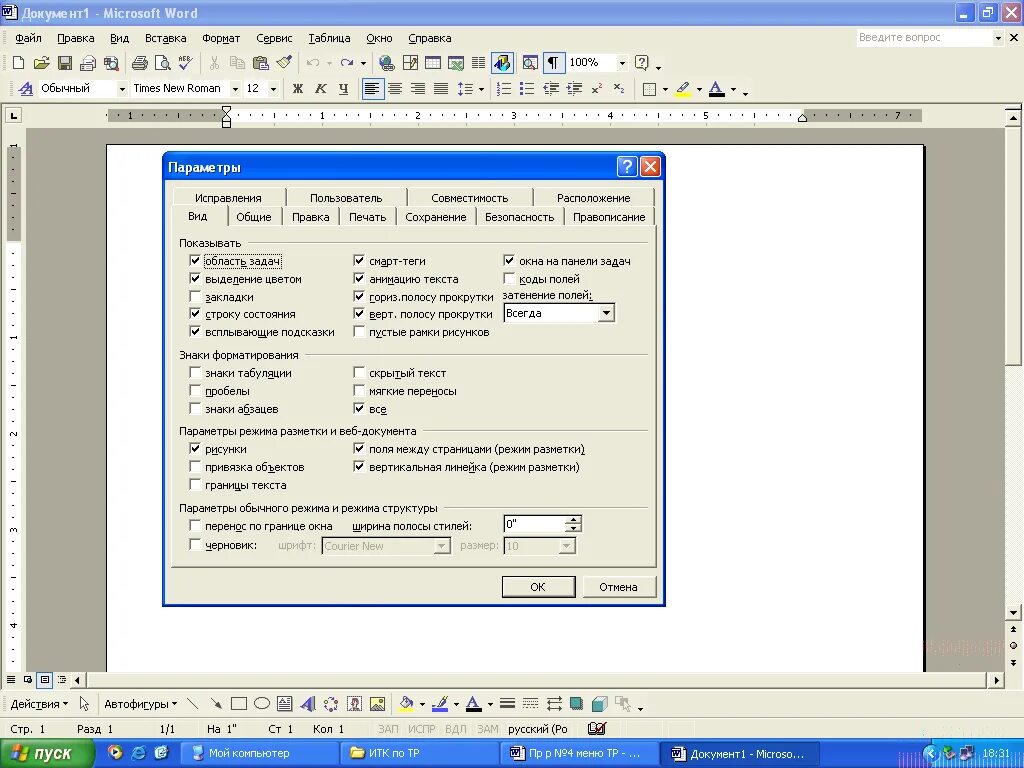This screenshot has height=768, width=1024.
Task: Enable 'границы текста' checkbox
Action: 195,485
